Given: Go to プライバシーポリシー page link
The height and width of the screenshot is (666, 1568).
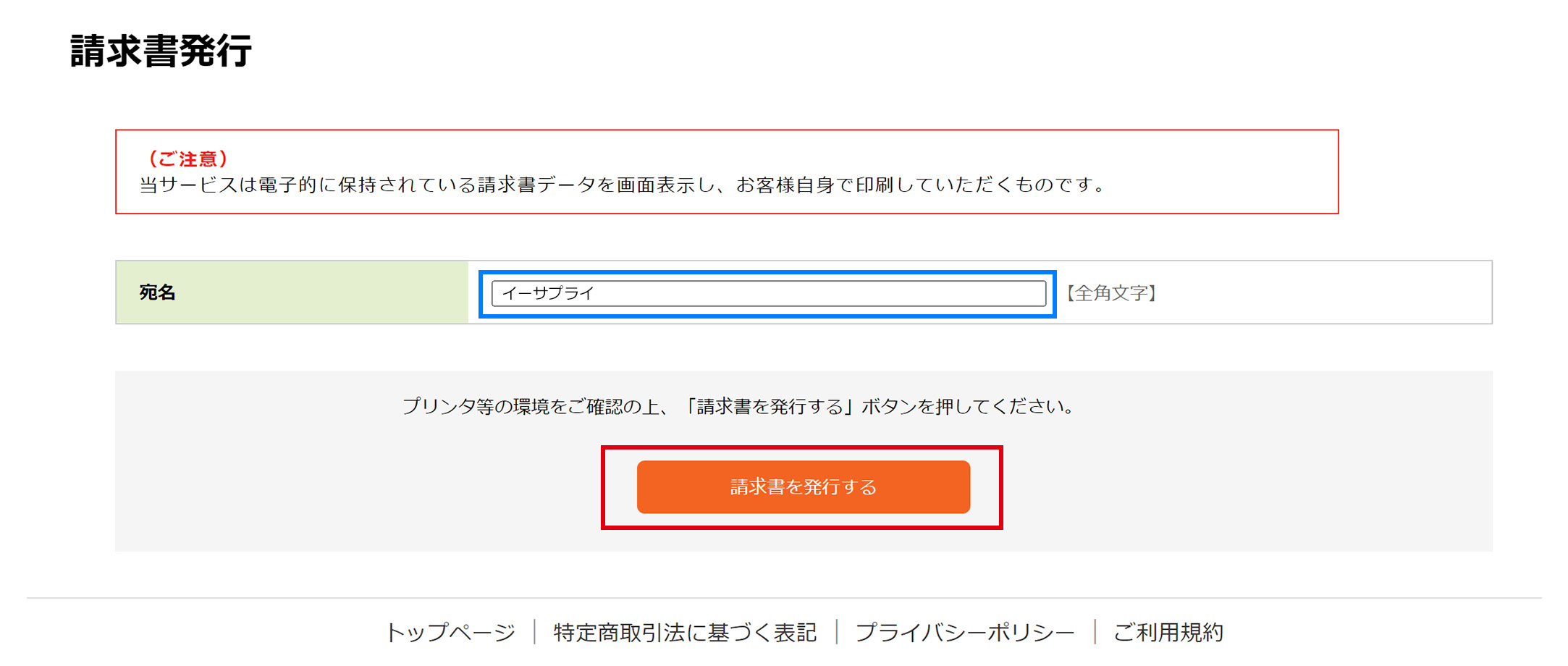Looking at the screenshot, I should tap(965, 633).
